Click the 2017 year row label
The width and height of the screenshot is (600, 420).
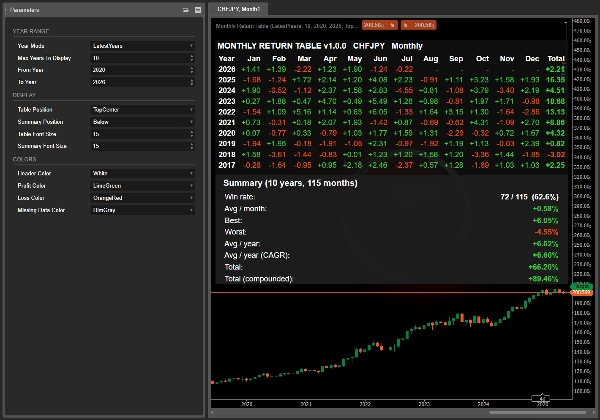pyautogui.click(x=227, y=165)
